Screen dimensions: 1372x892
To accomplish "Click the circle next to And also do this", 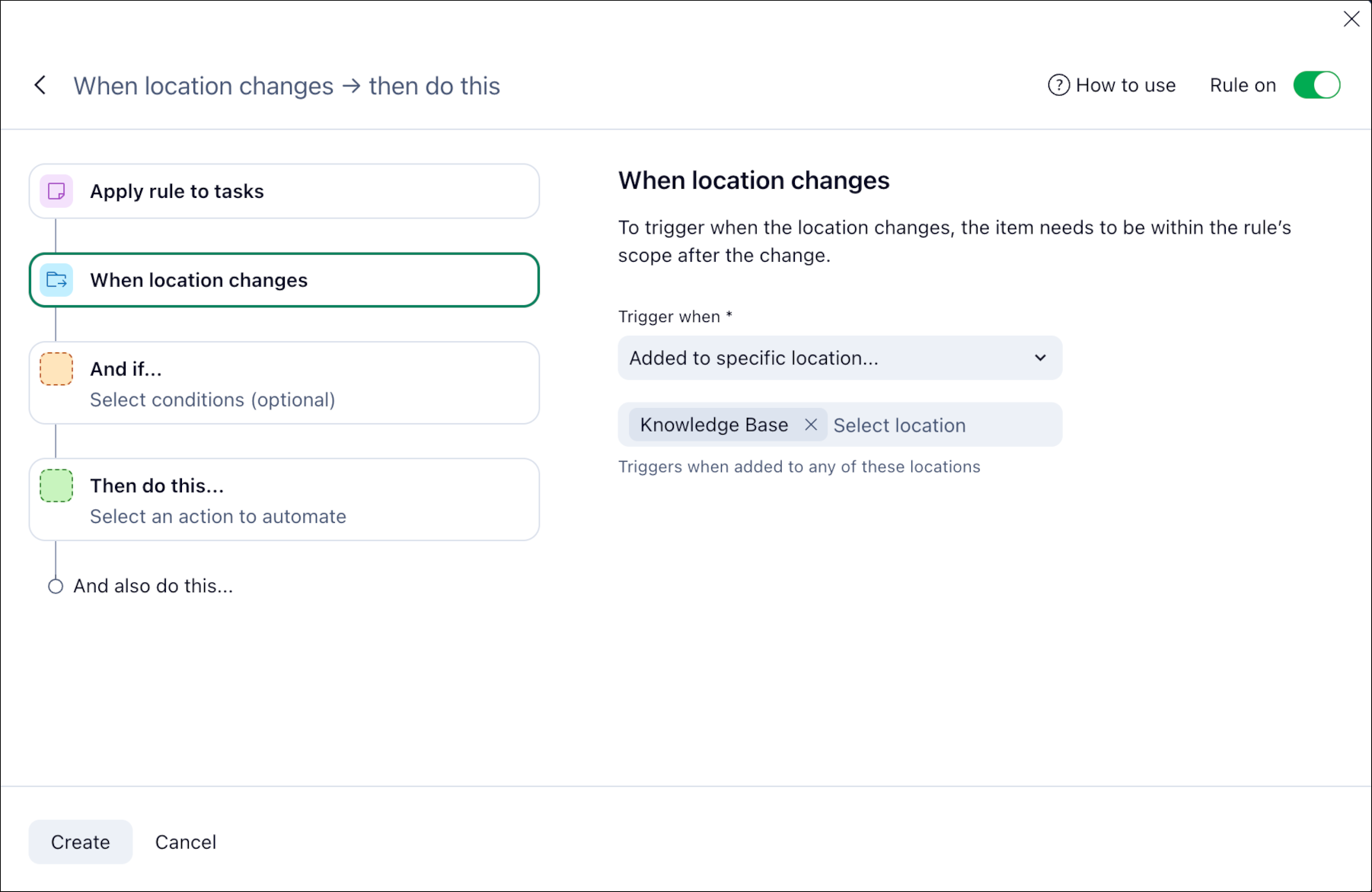I will pyautogui.click(x=56, y=586).
